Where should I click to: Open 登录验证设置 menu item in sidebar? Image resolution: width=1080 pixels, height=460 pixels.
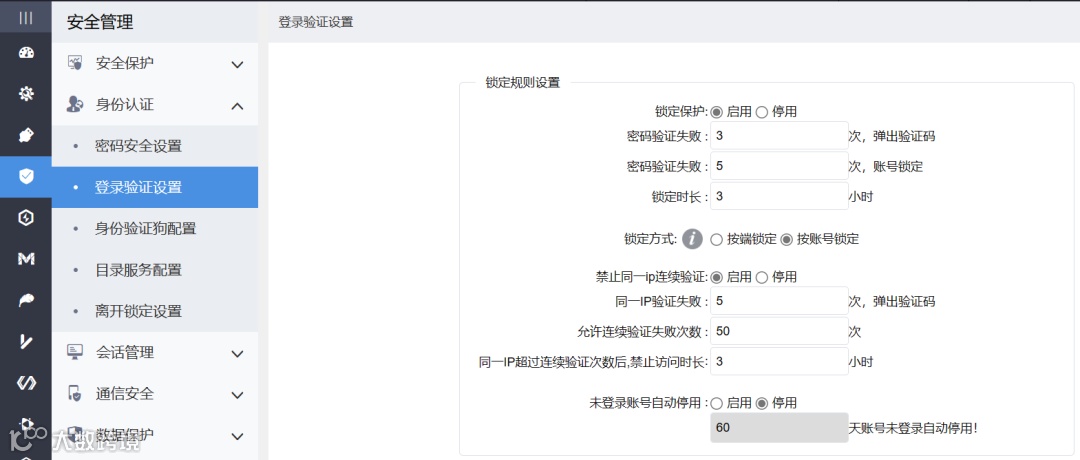(155, 187)
